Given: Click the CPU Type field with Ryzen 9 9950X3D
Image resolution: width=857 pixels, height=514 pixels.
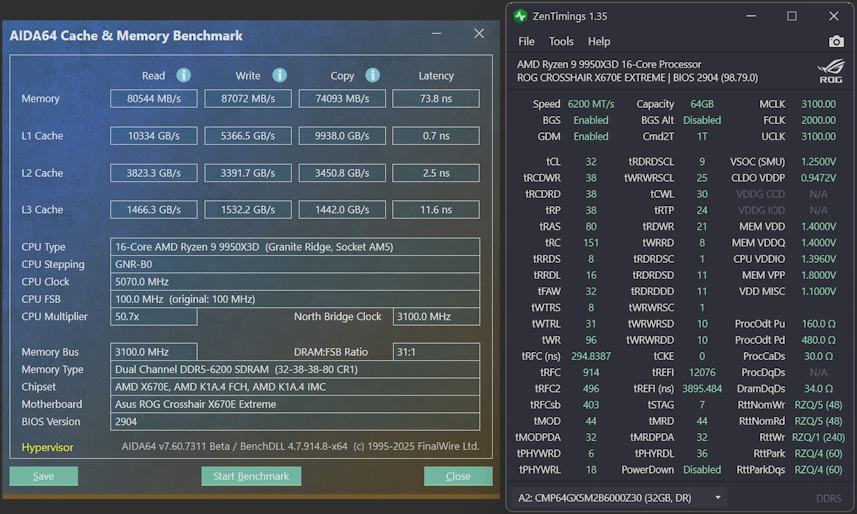Looking at the screenshot, I should click(295, 247).
